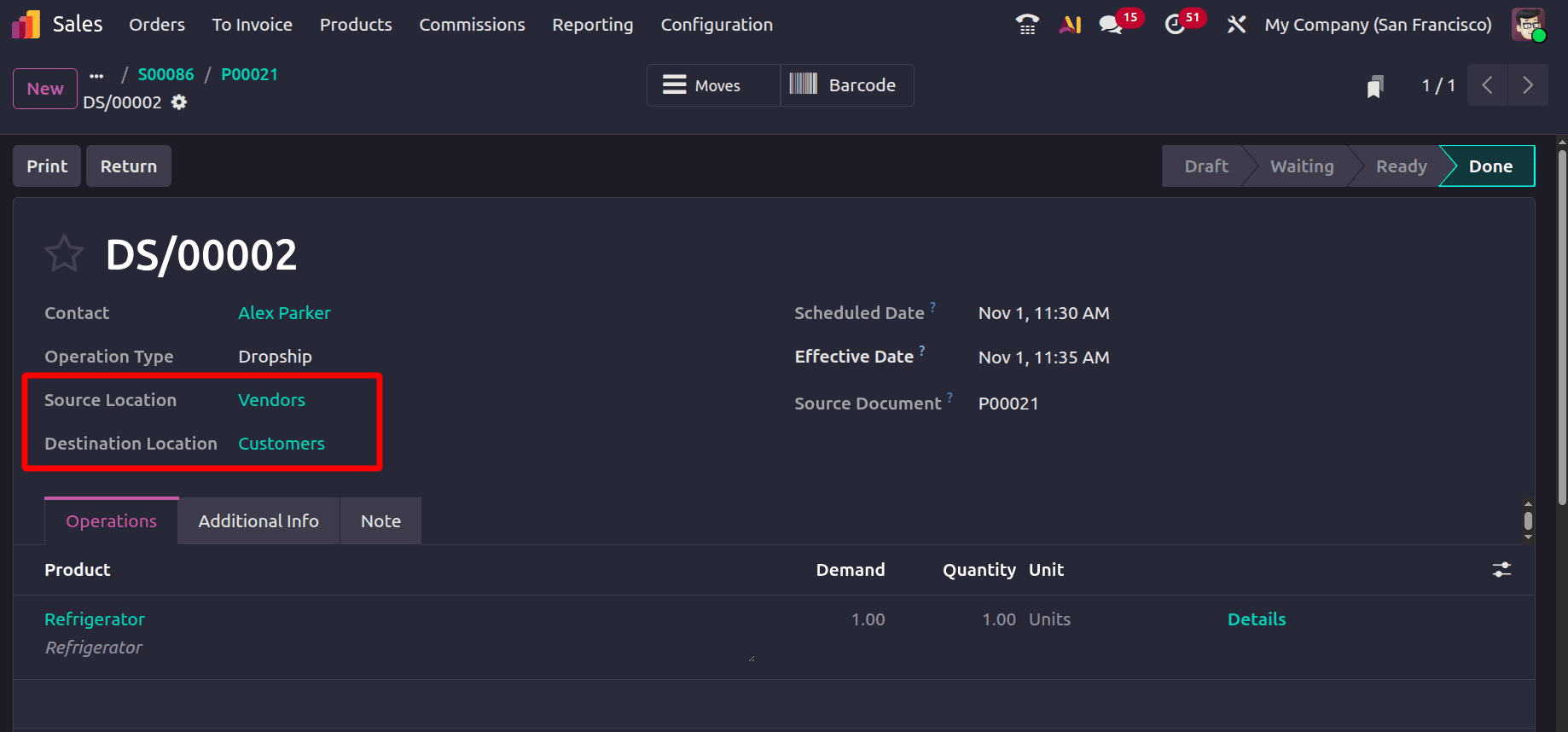Select the Draft status stage
This screenshot has height=732, width=1568.
(x=1206, y=166)
